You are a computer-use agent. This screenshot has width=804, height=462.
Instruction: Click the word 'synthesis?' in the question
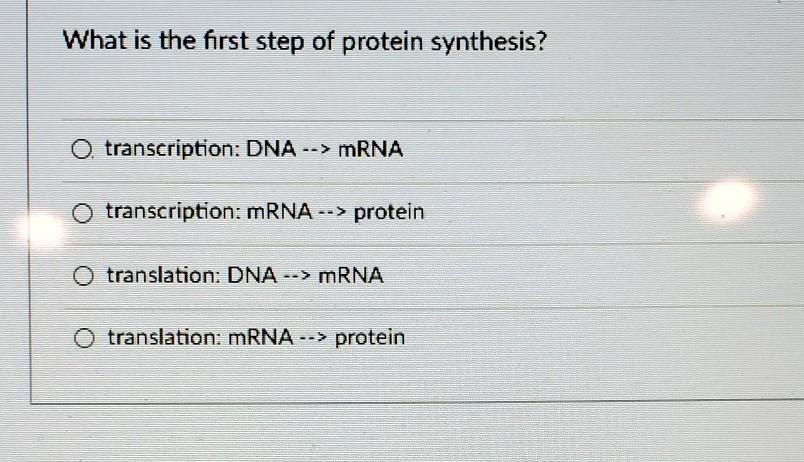point(489,42)
